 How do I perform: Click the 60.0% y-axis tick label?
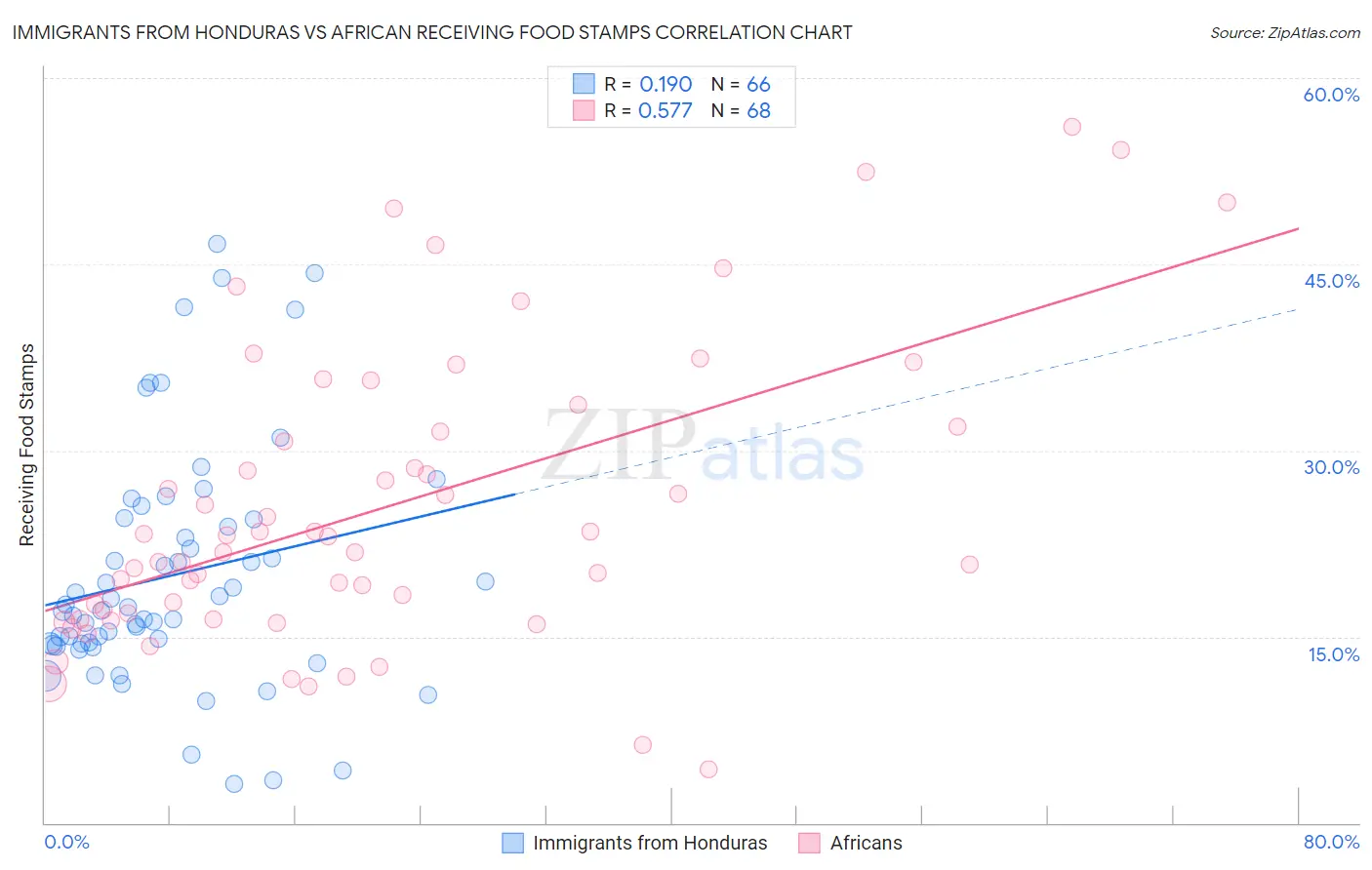click(1331, 95)
